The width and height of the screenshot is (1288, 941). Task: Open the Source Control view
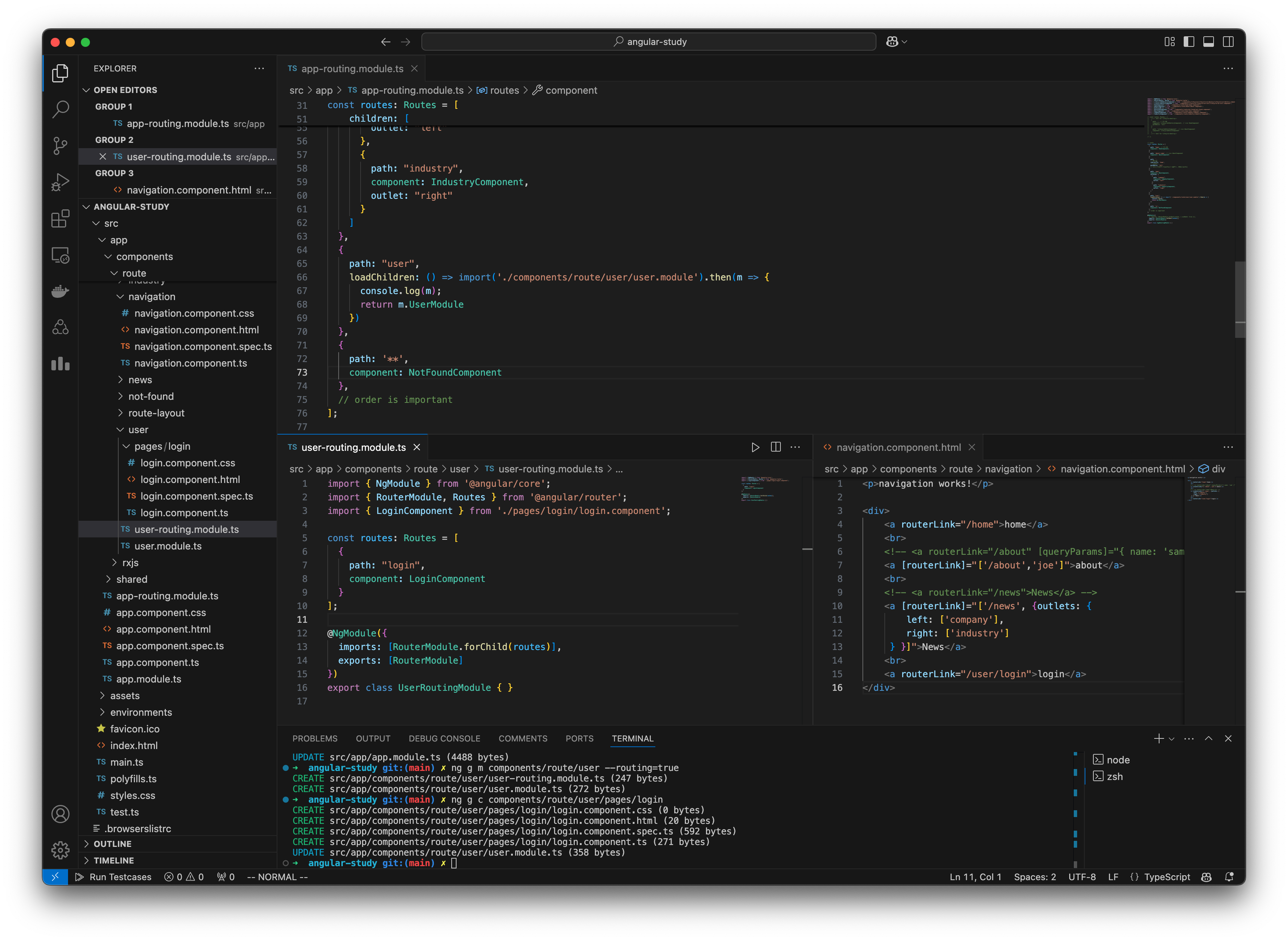[60, 146]
